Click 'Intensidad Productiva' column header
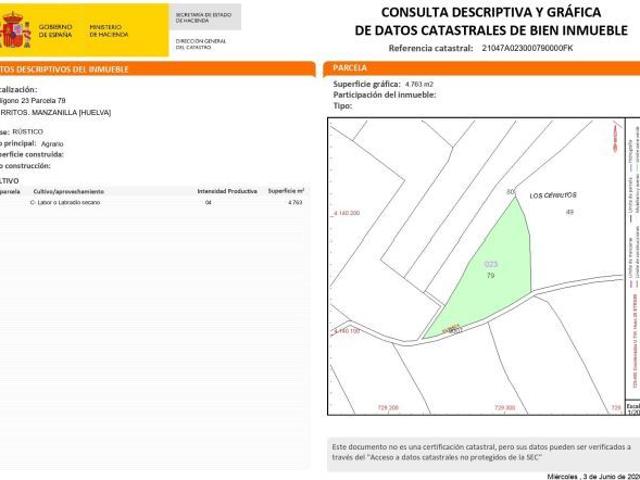This screenshot has height=480, width=640. pyautogui.click(x=227, y=191)
